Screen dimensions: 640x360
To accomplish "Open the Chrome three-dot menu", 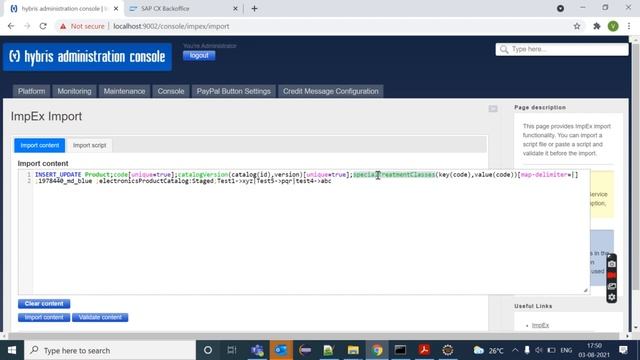I will (x=629, y=26).
